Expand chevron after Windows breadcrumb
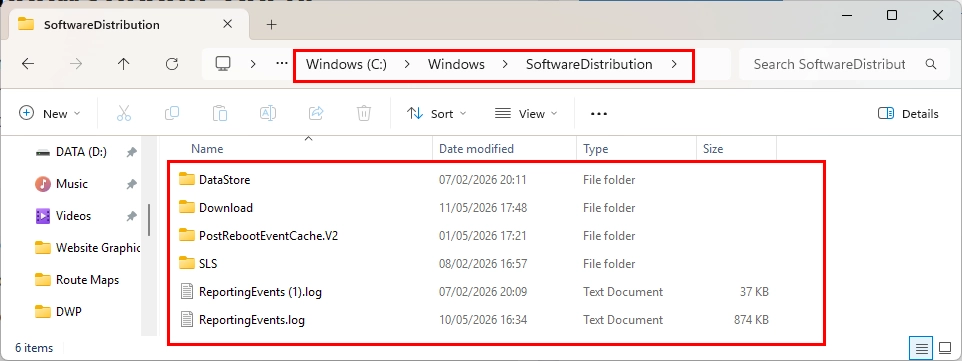Viewport: 962px width, 361px height. pyautogui.click(x=505, y=64)
